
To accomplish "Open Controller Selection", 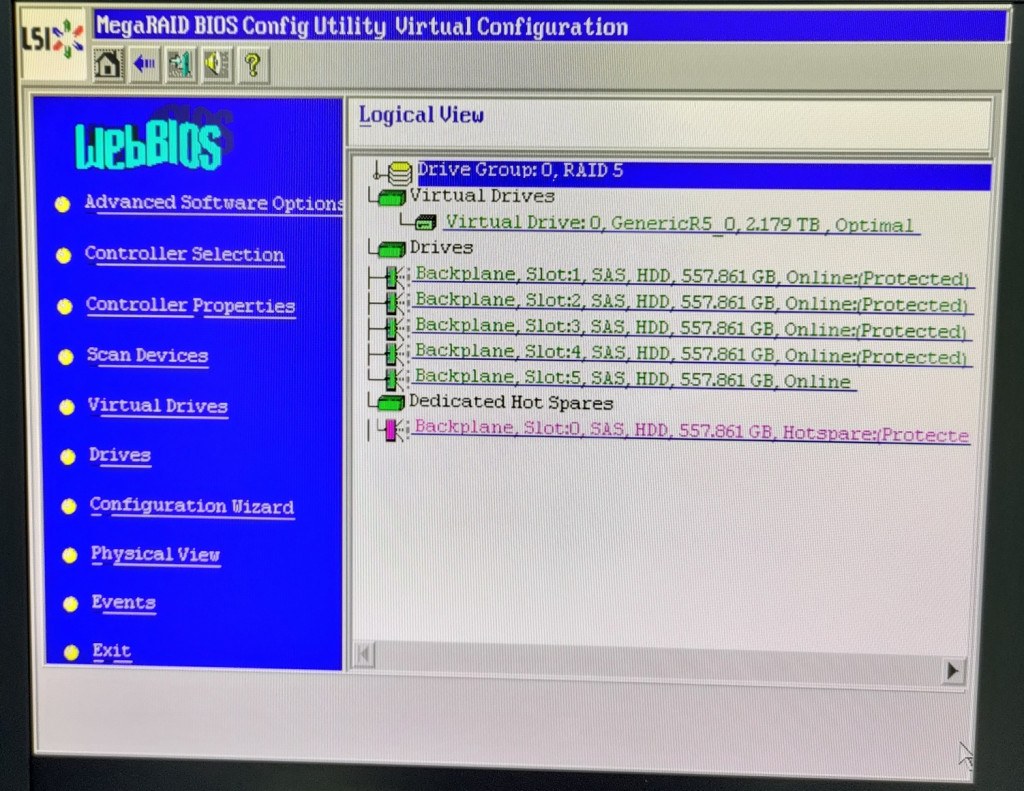I will 185,254.
